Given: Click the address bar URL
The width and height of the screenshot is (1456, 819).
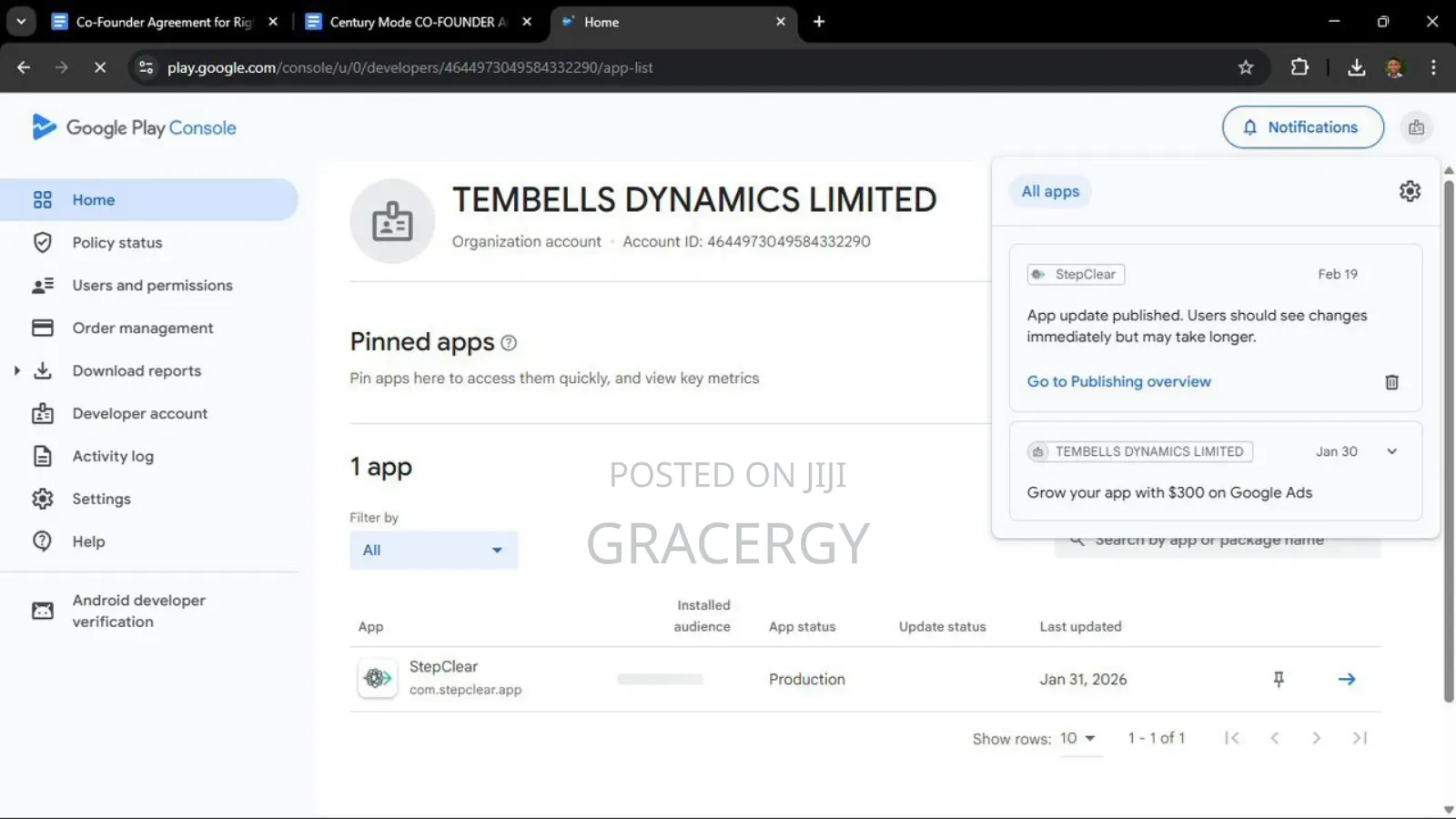Looking at the screenshot, I should click(x=410, y=67).
